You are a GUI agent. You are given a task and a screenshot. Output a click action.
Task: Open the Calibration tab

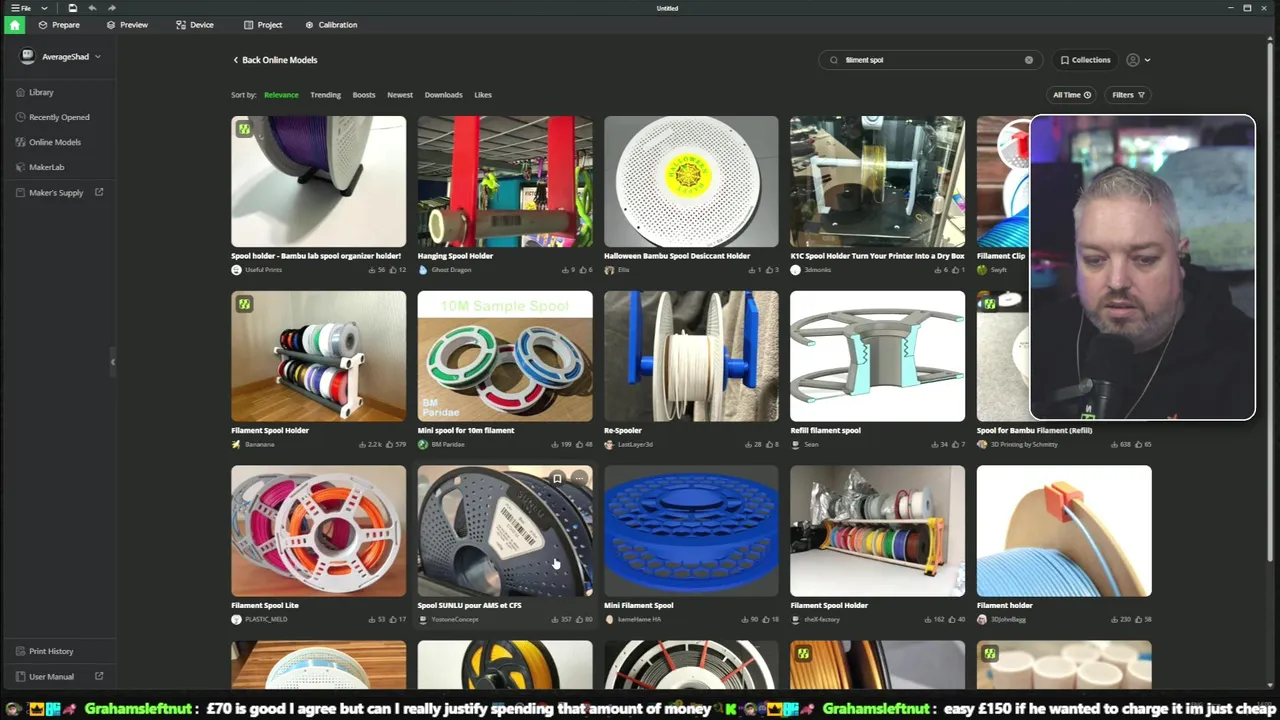point(331,25)
